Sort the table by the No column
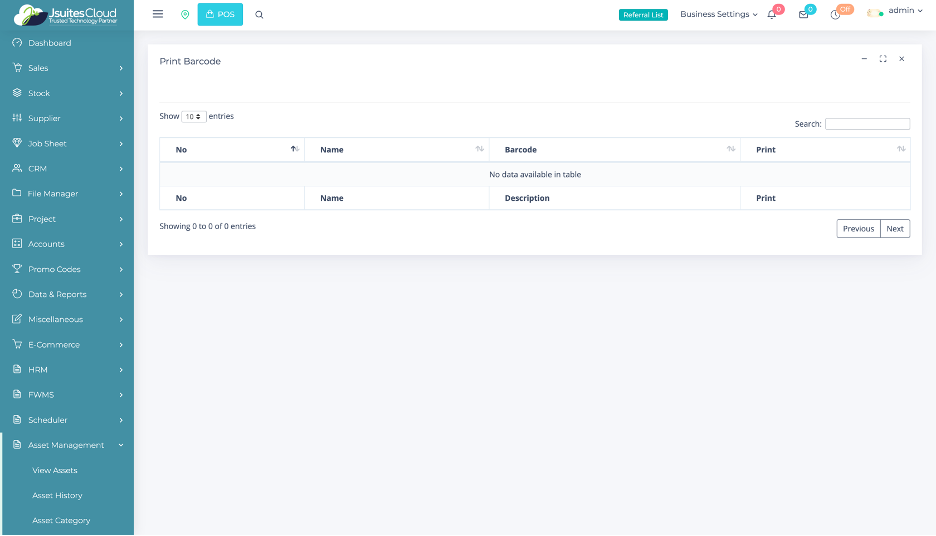936x536 pixels. tap(232, 149)
